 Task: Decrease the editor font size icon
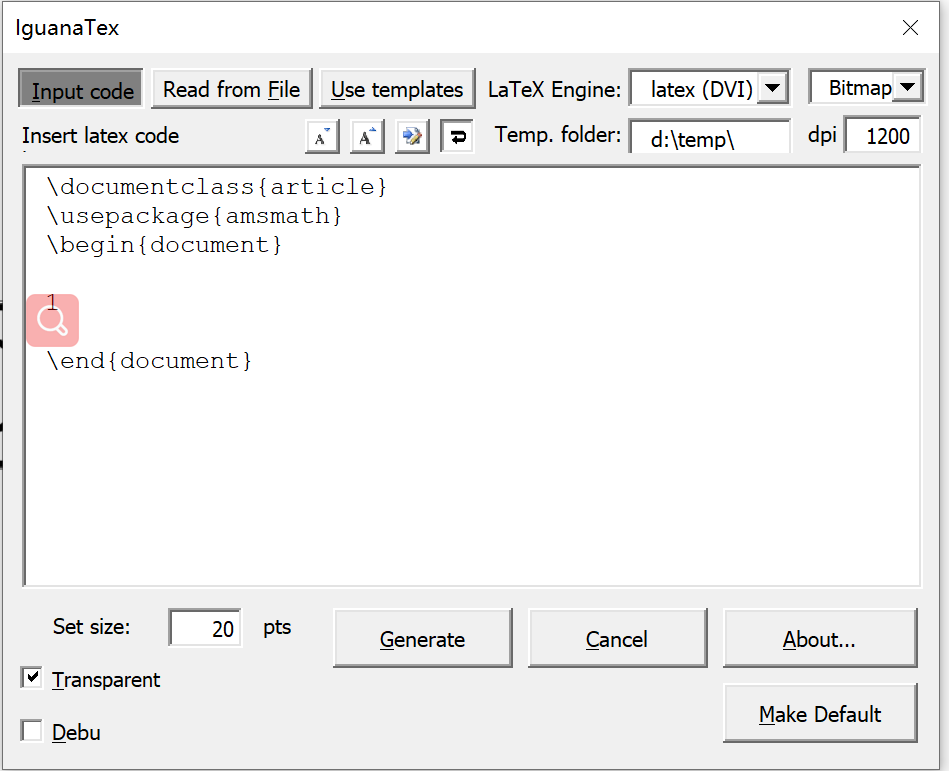pos(322,136)
